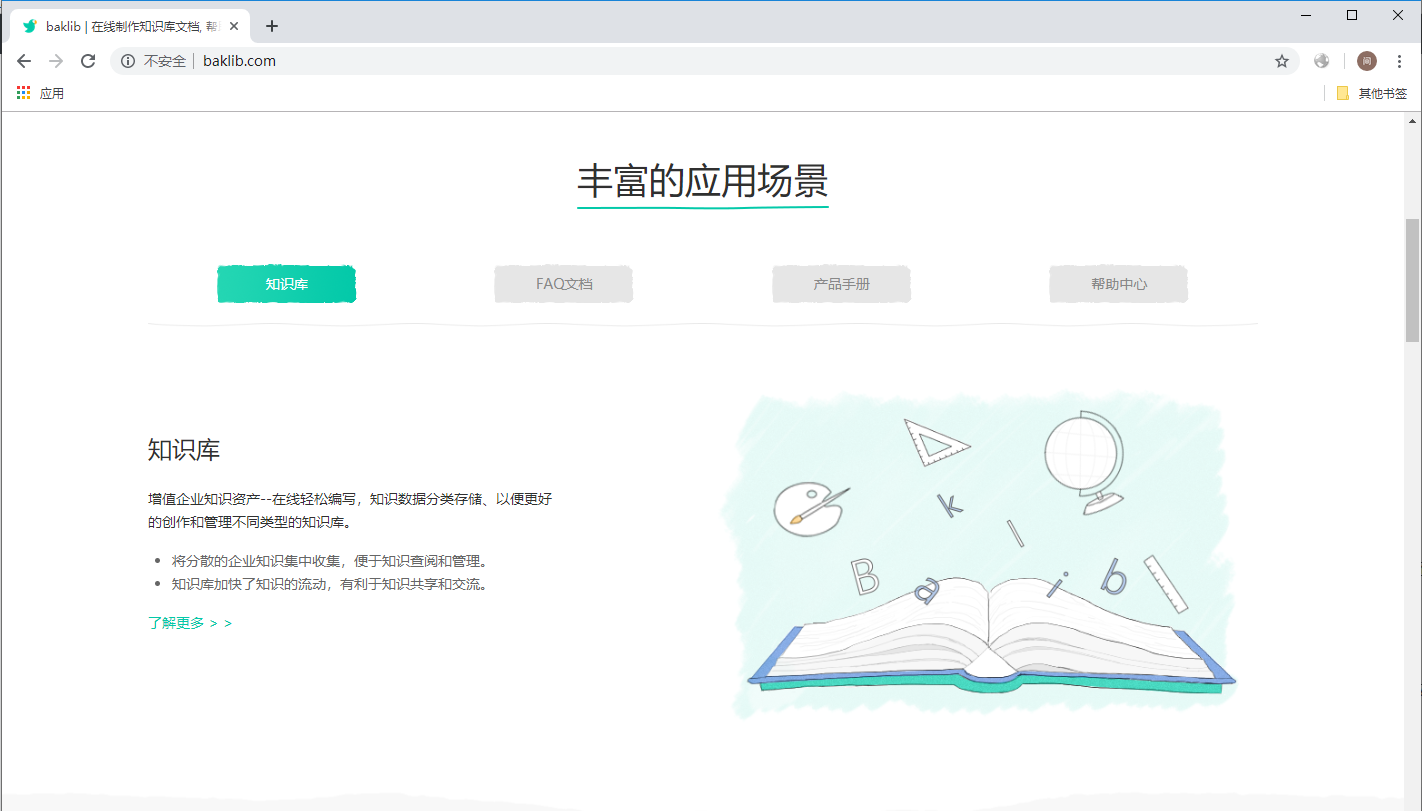The image size is (1422, 811).
Task: Click the browser back arrow
Action: tap(24, 61)
